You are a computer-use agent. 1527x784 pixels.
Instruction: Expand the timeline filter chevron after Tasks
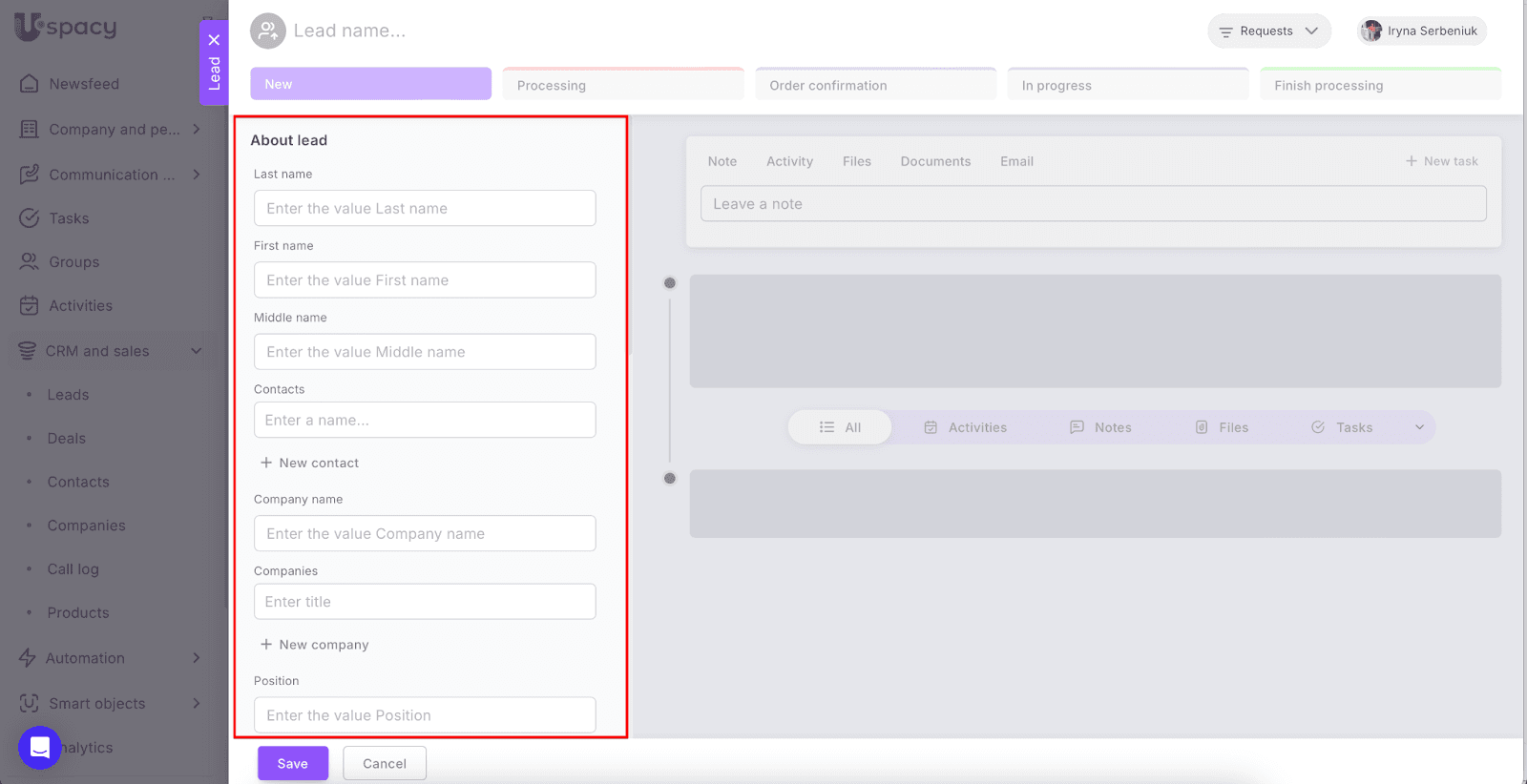1419,427
